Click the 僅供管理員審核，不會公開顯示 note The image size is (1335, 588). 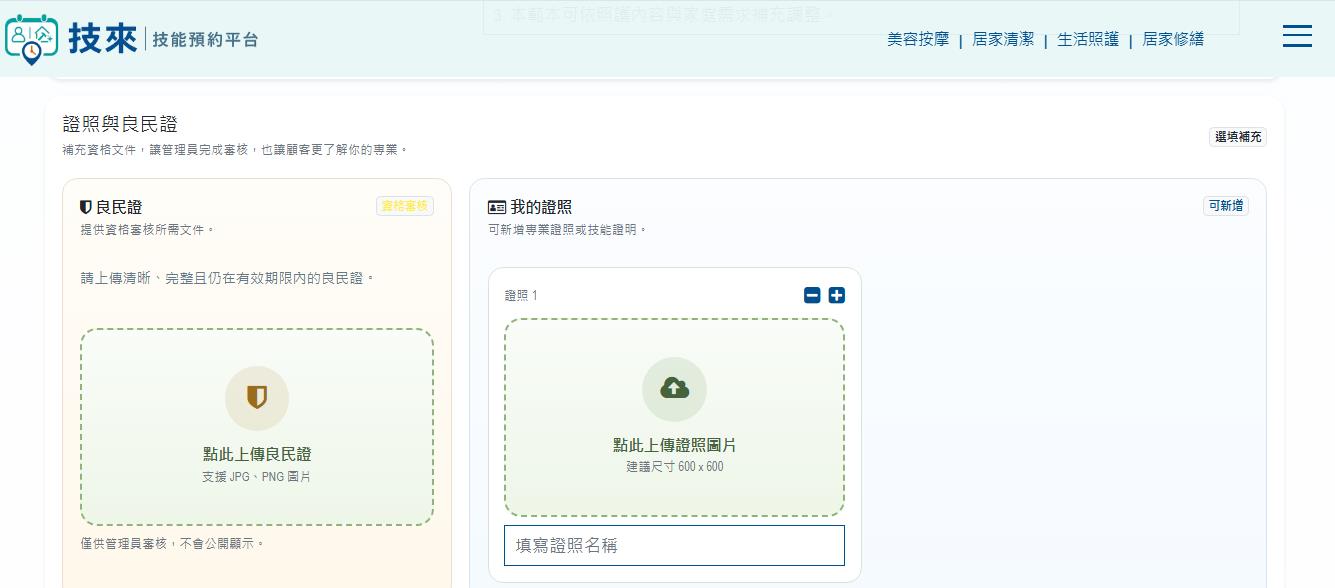pyautogui.click(x=172, y=544)
